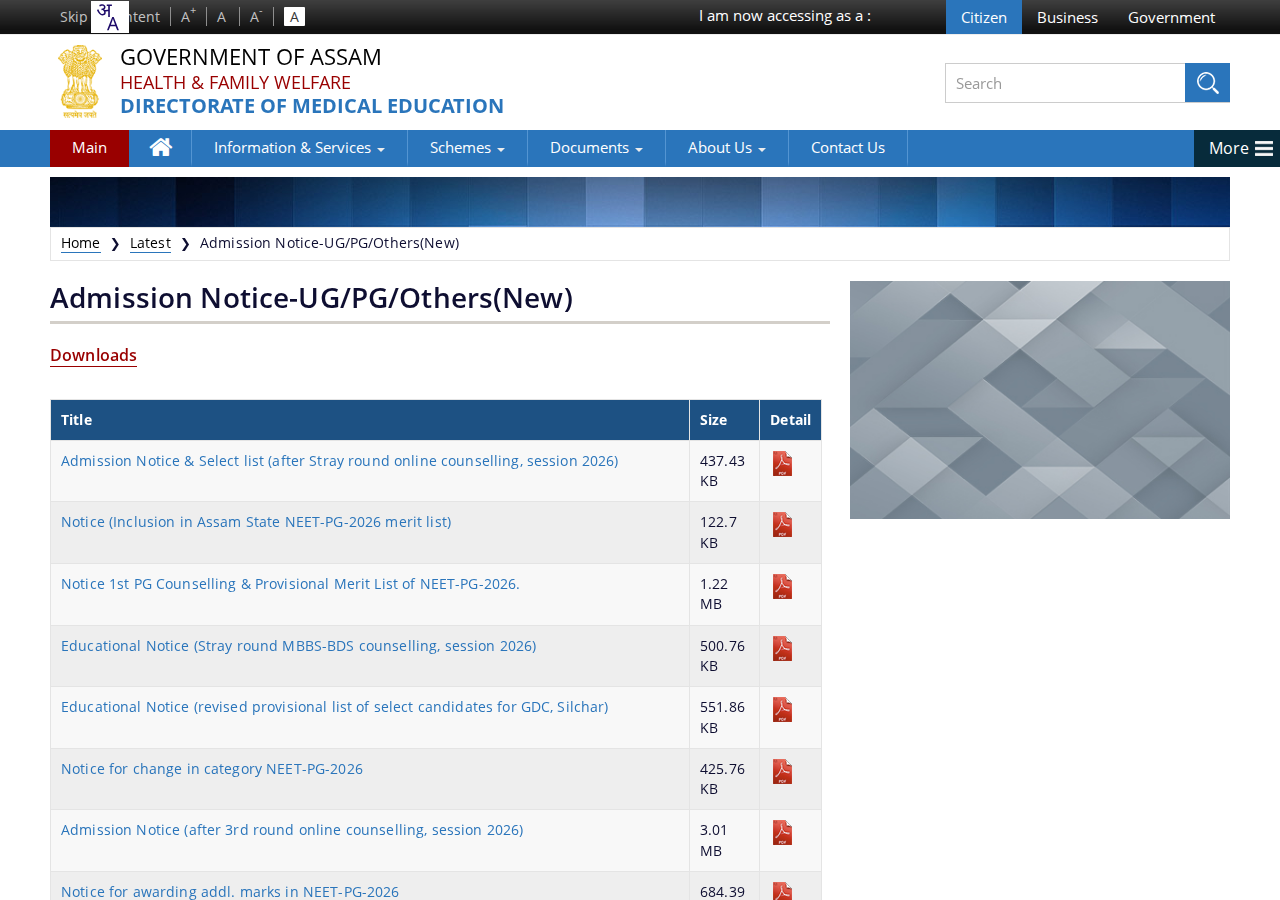Viewport: 1280px width, 900px height.
Task: Expand the About Us dropdown menu
Action: point(727,148)
